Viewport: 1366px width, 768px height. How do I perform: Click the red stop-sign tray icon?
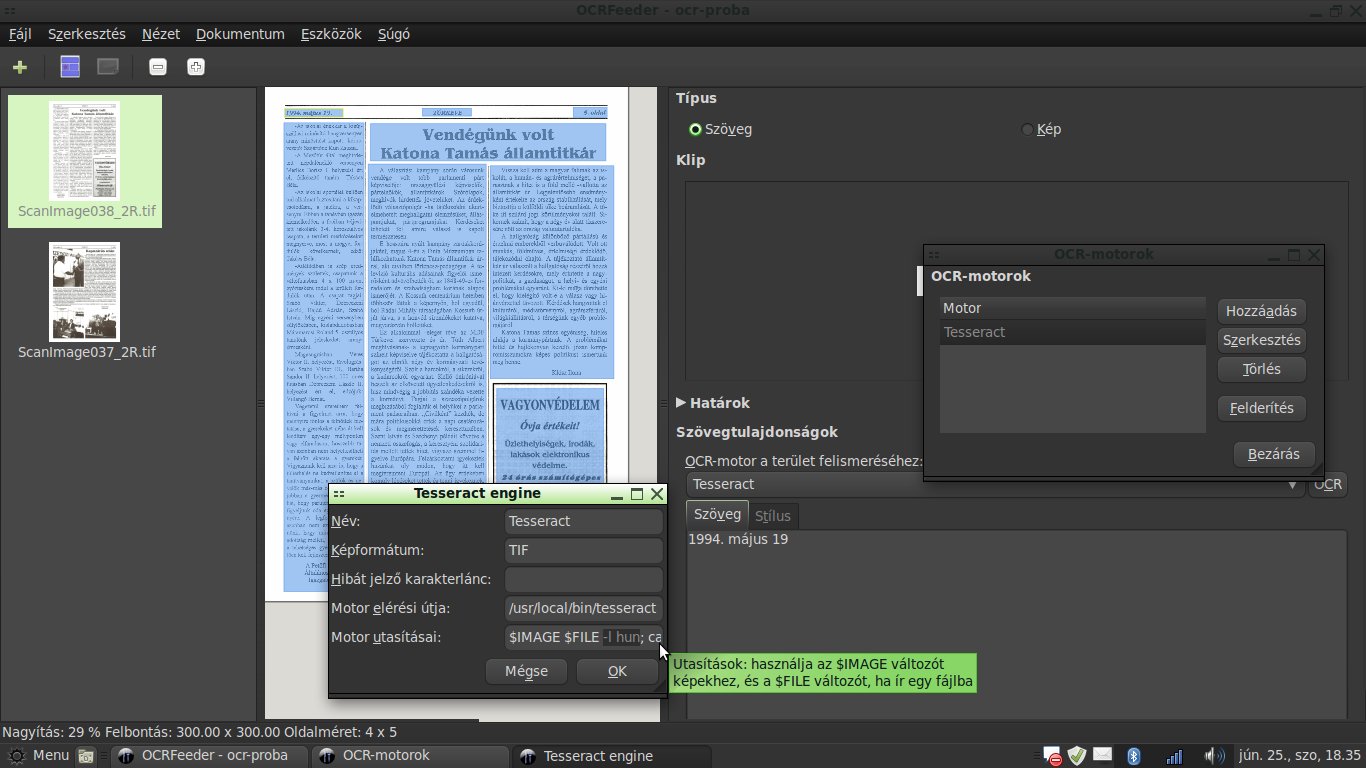(1052, 756)
